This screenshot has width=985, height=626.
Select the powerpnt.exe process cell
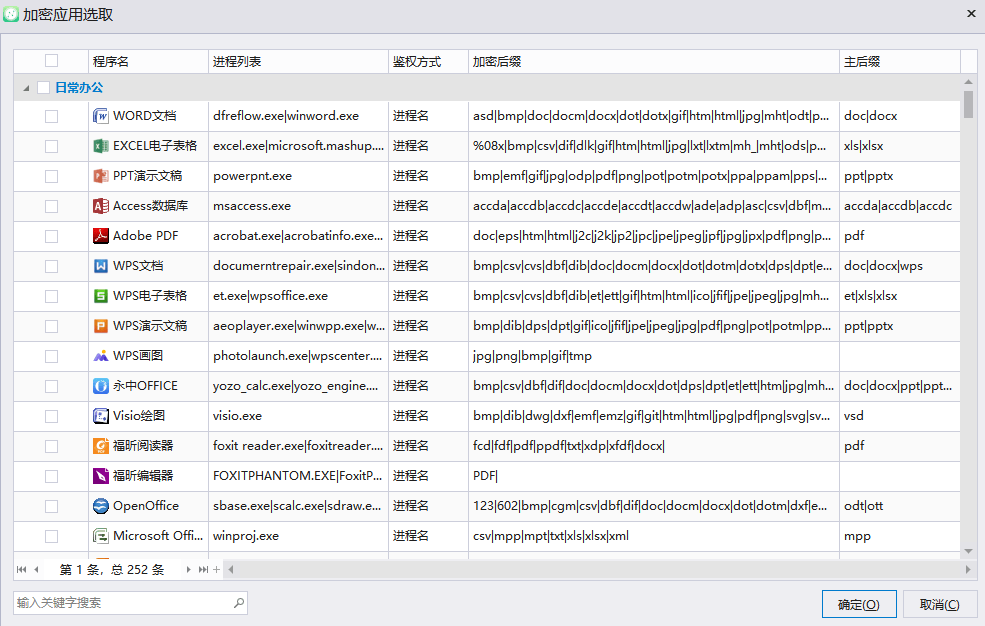click(x=298, y=176)
